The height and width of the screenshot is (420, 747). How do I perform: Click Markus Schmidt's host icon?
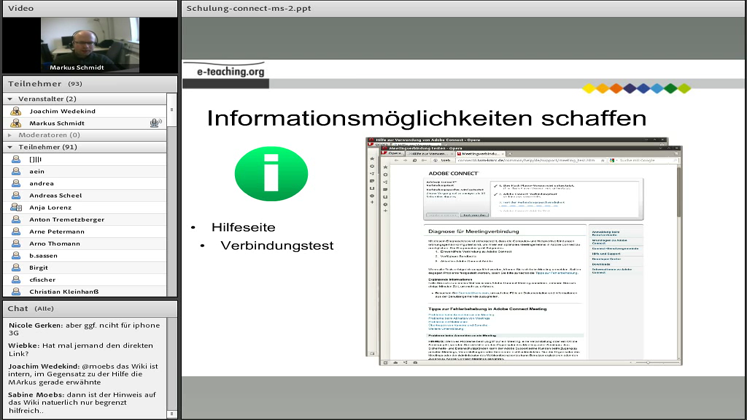16,123
